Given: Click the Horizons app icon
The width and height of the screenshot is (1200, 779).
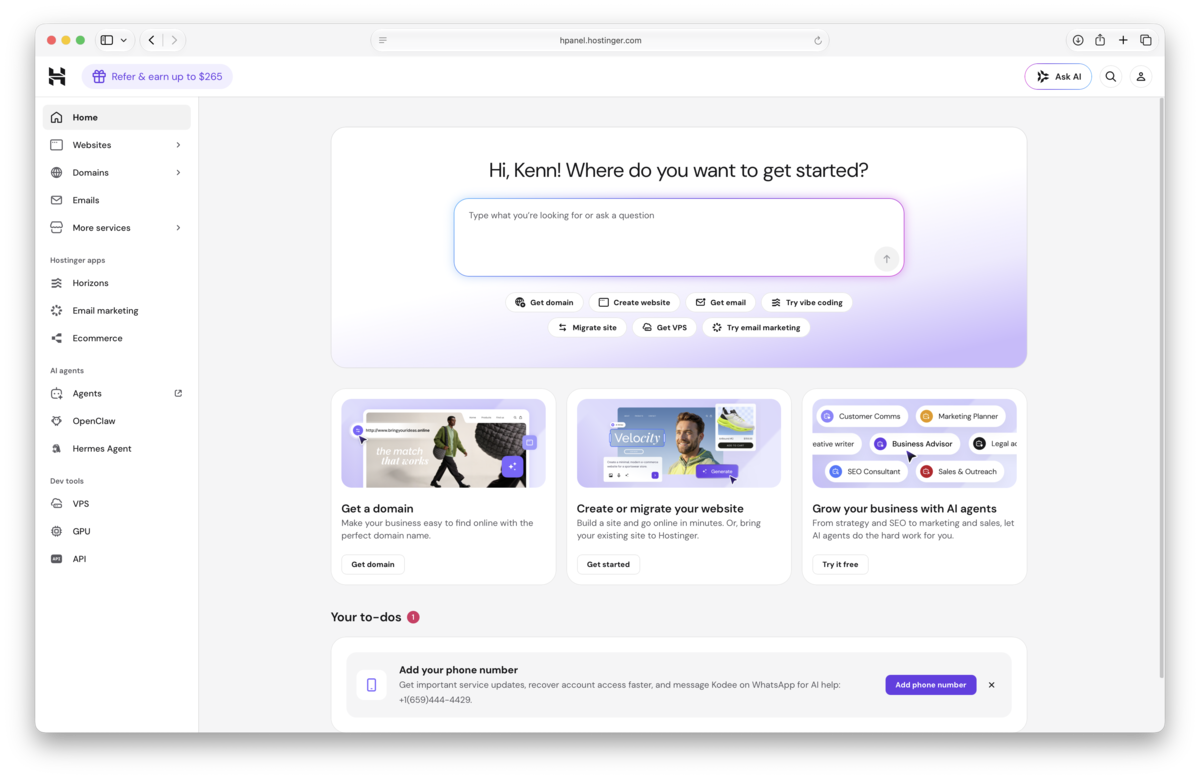Looking at the screenshot, I should (x=57, y=283).
